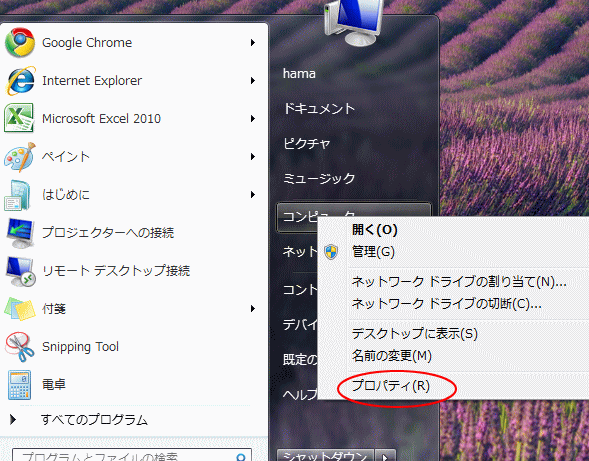Click the search magnifier icon
Screen dimensions: 589x461
point(241,457)
